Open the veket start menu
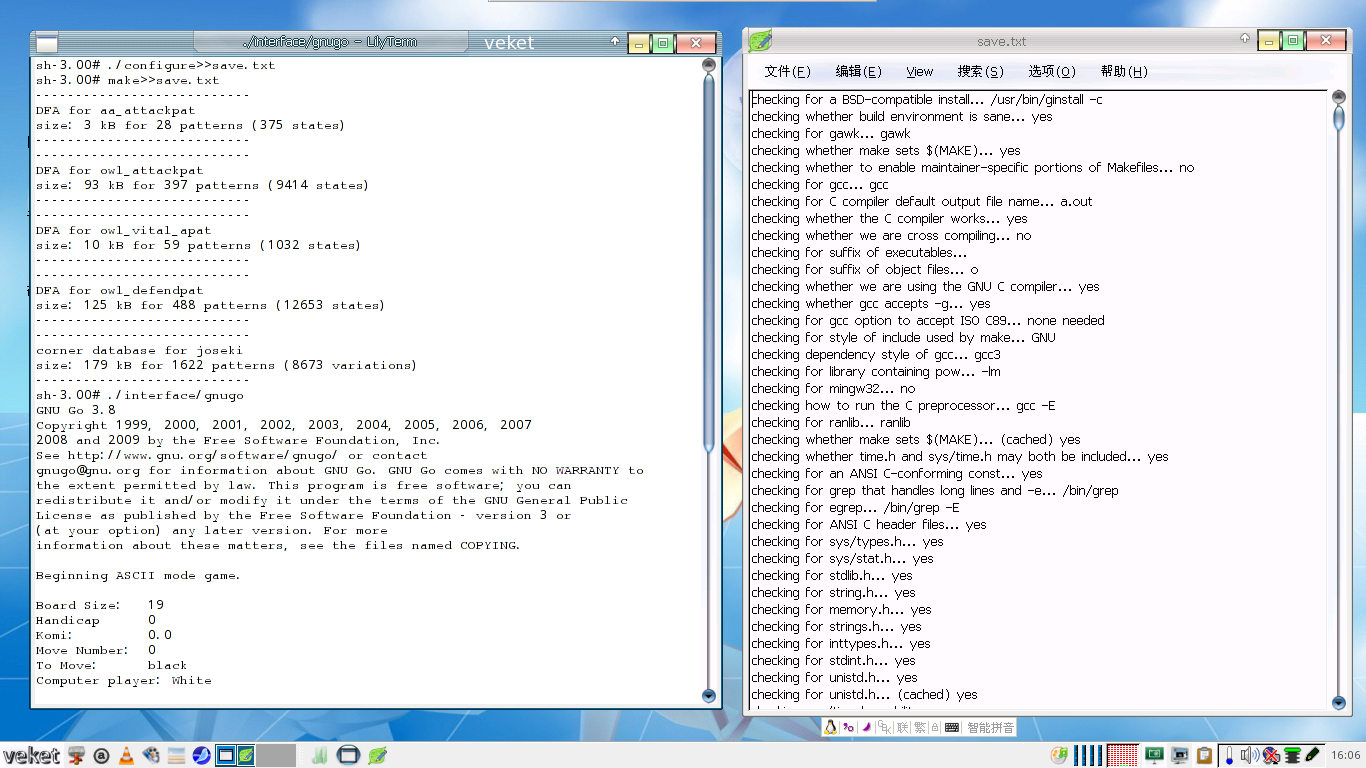 (32, 755)
